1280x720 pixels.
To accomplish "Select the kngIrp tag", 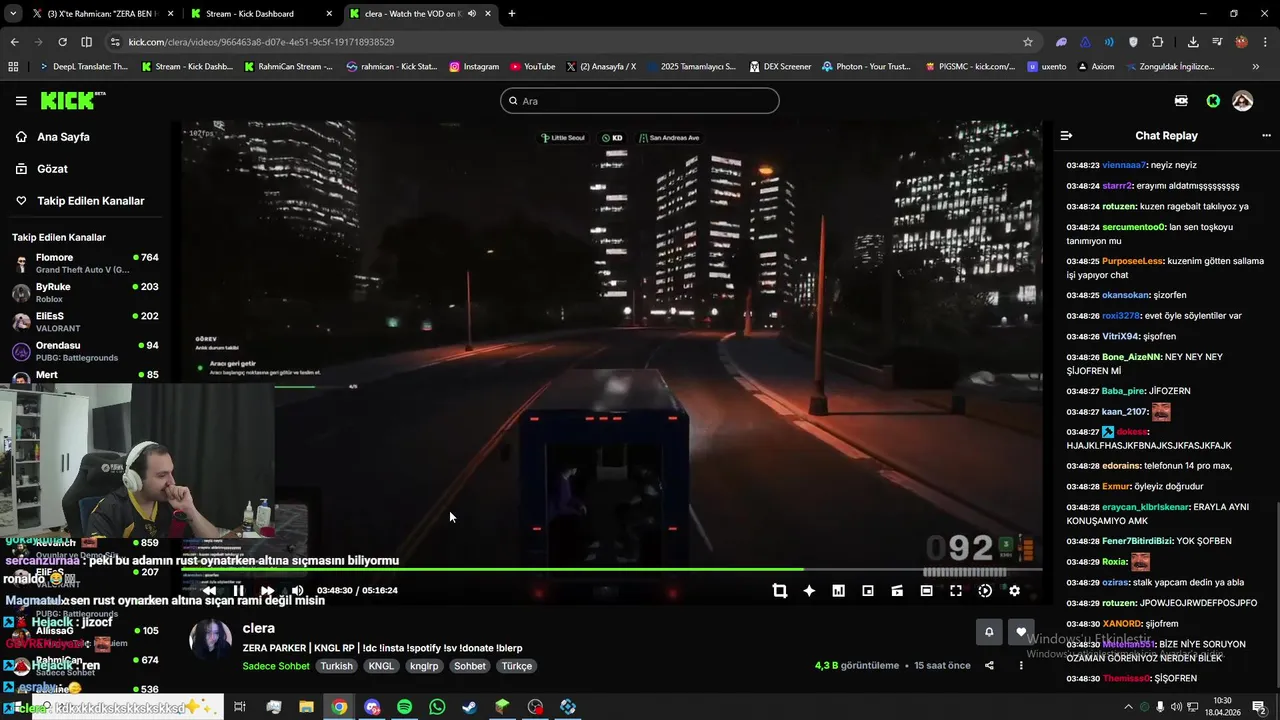I will click(x=424, y=666).
